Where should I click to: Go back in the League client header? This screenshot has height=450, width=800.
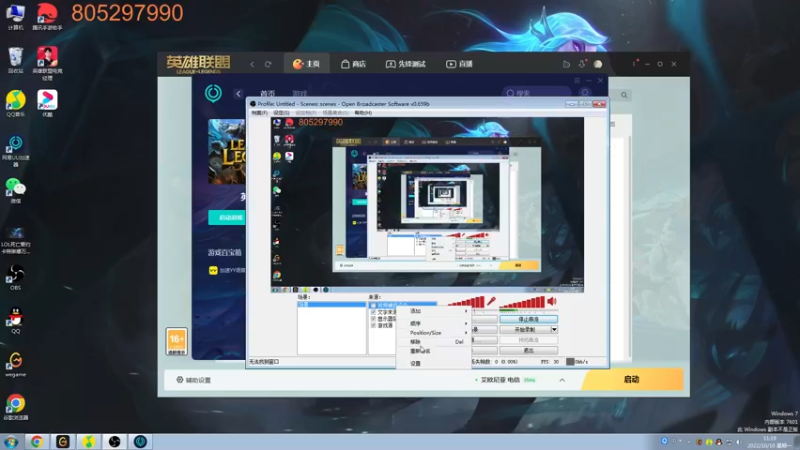click(252, 64)
